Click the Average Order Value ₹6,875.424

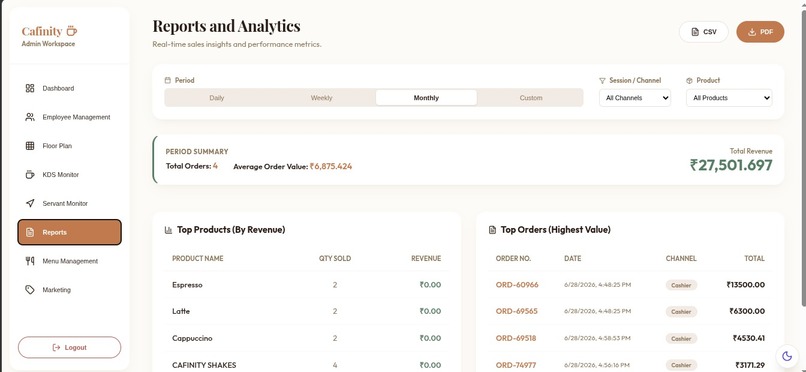[331, 166]
